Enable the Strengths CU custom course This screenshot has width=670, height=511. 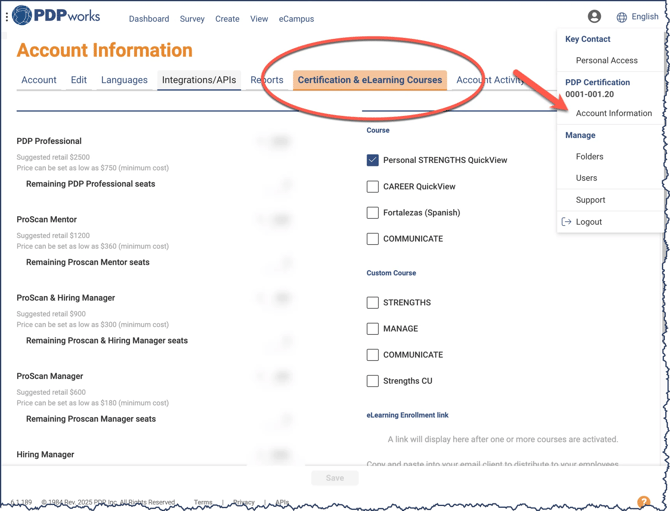(x=373, y=381)
